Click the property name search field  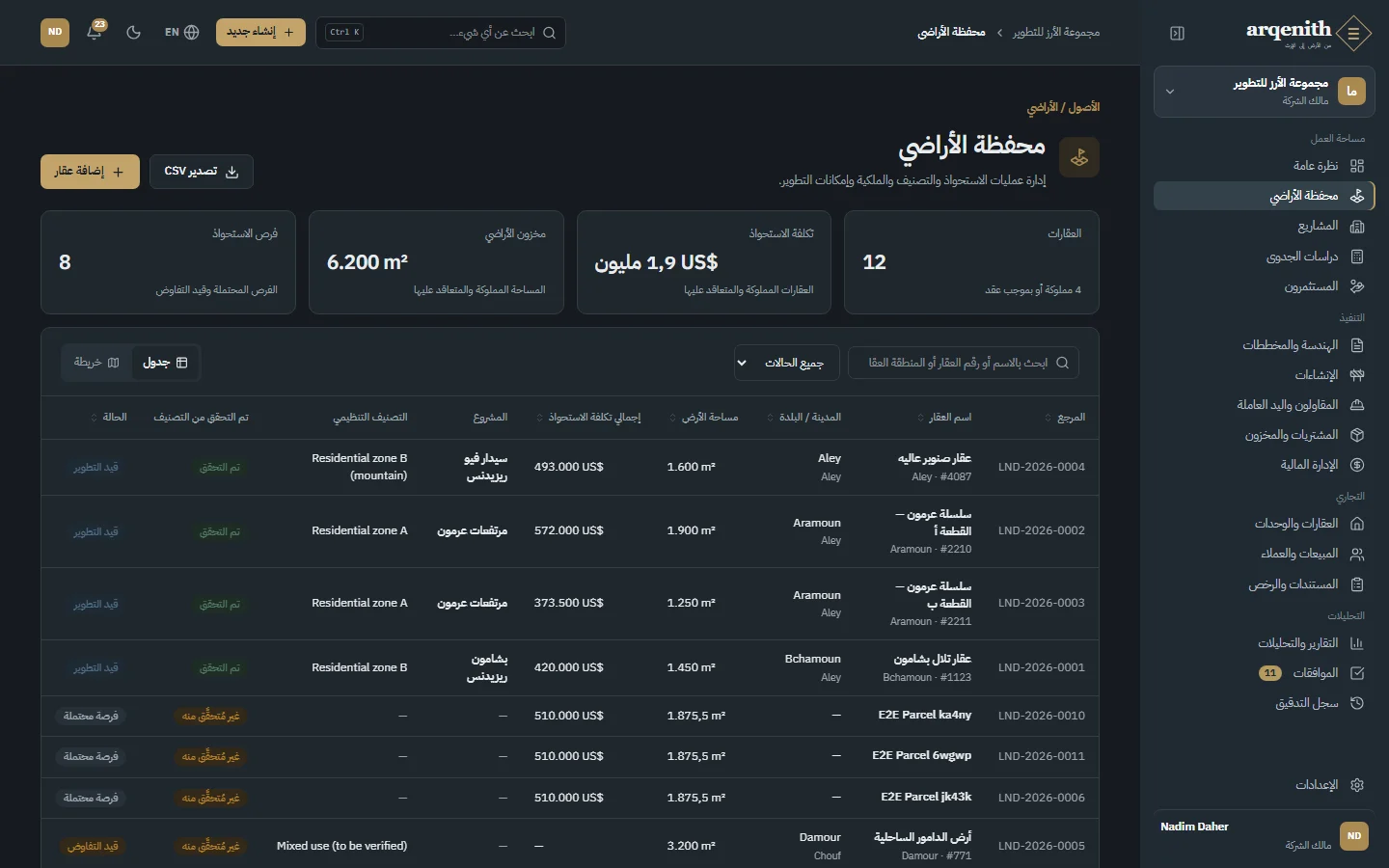point(963,363)
